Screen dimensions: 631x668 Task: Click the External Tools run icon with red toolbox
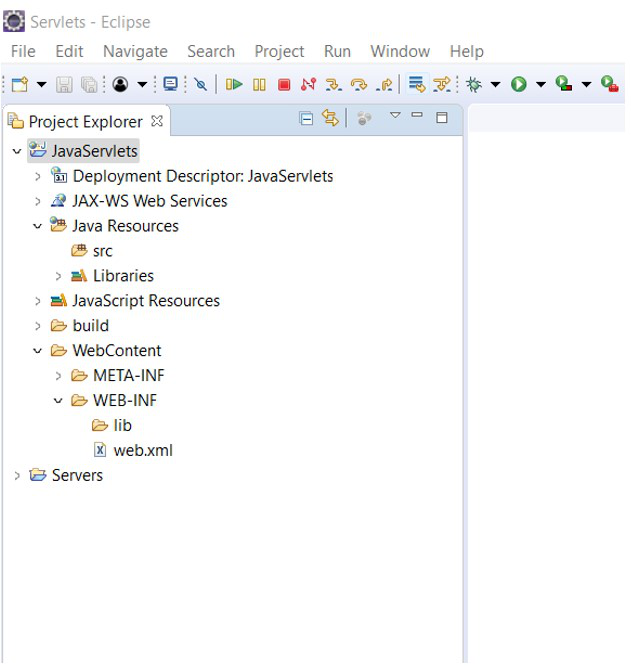610,84
